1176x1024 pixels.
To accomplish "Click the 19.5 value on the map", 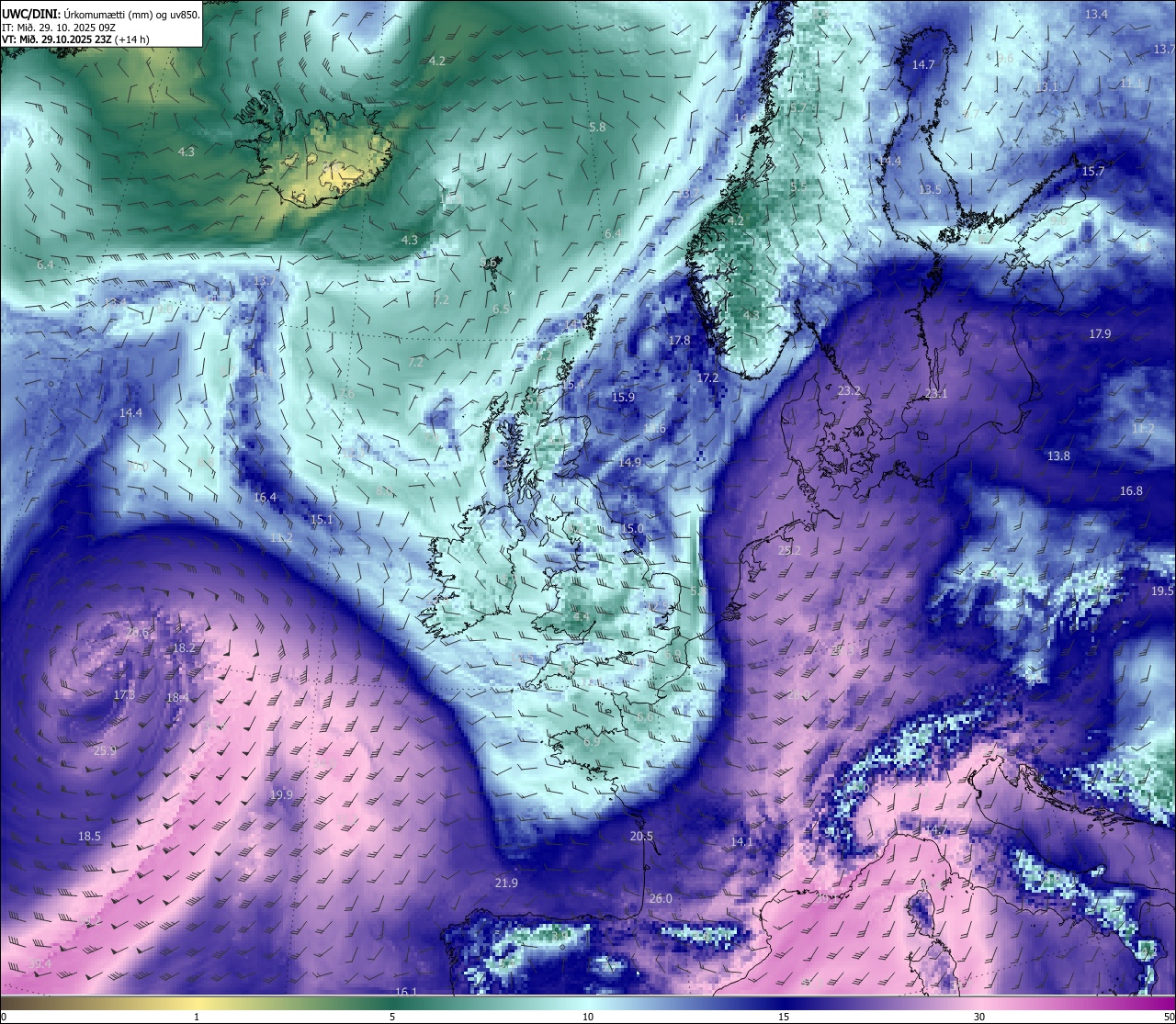I will (x=1162, y=591).
